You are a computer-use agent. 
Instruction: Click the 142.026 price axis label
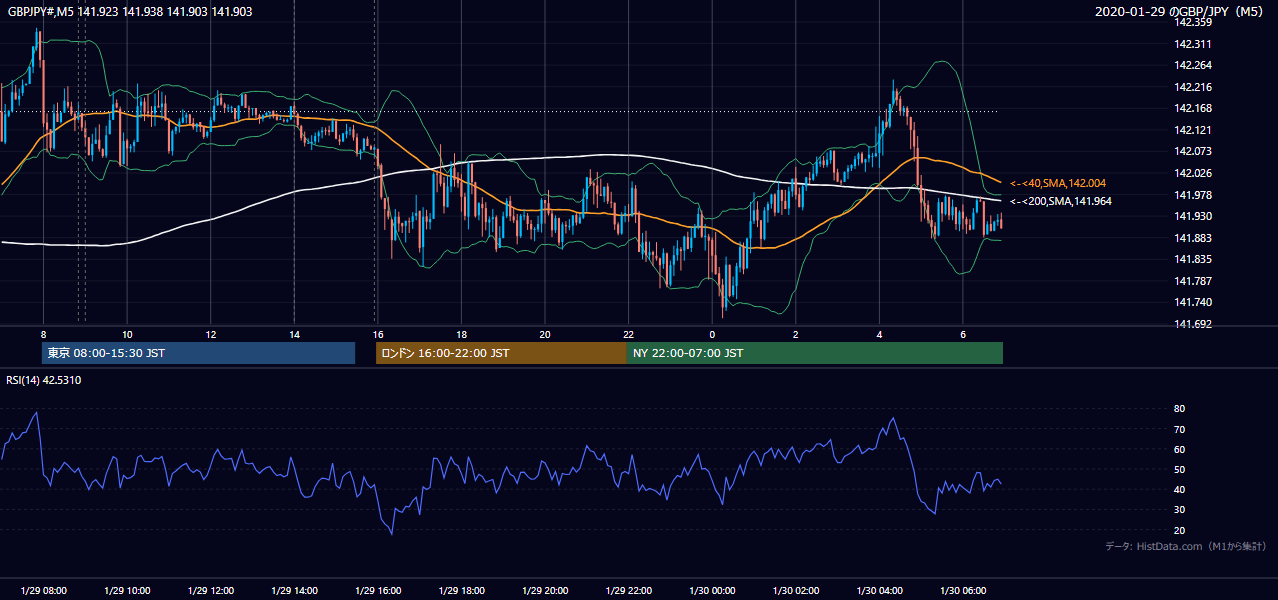[x=1193, y=173]
